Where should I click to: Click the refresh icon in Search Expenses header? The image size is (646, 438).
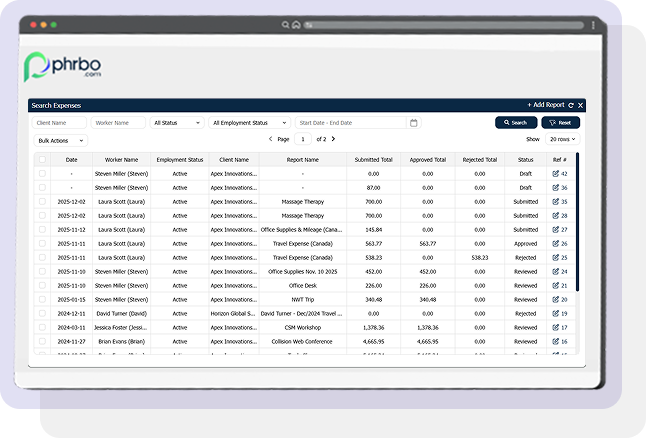click(x=571, y=105)
